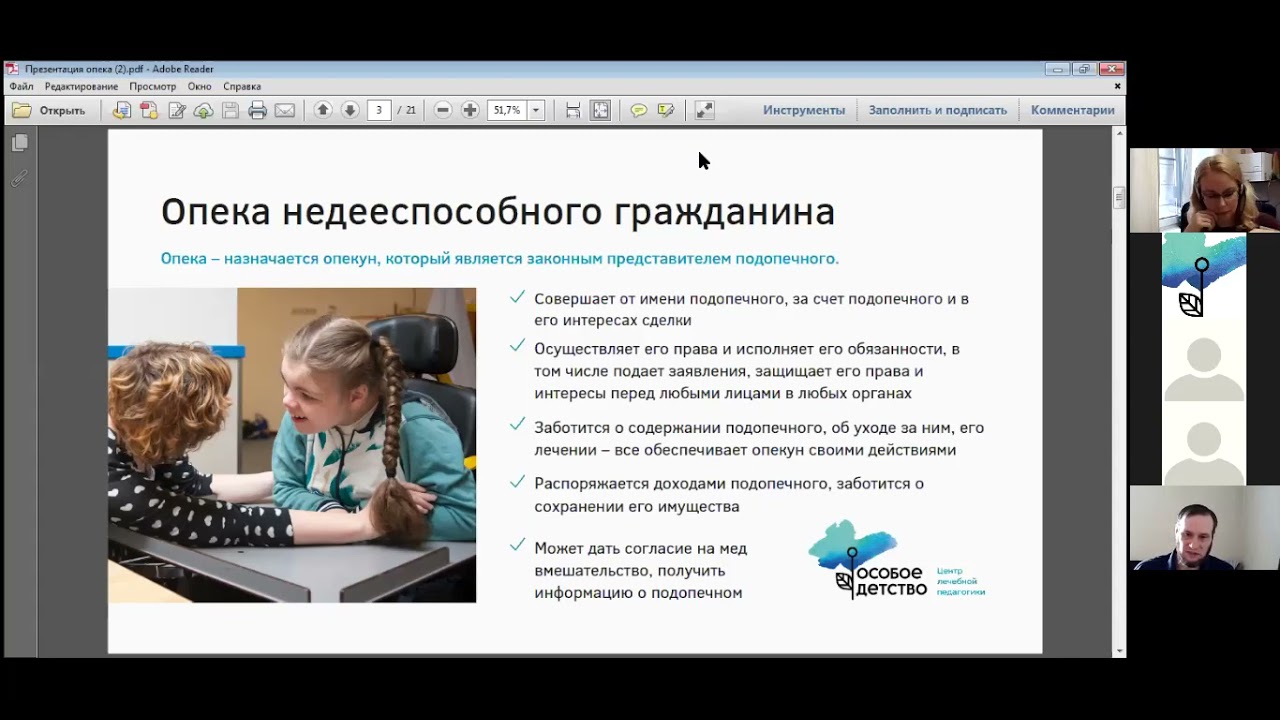Click the convert to PDF online icon
This screenshot has width=1280, height=720.
pyautogui.click(x=121, y=110)
